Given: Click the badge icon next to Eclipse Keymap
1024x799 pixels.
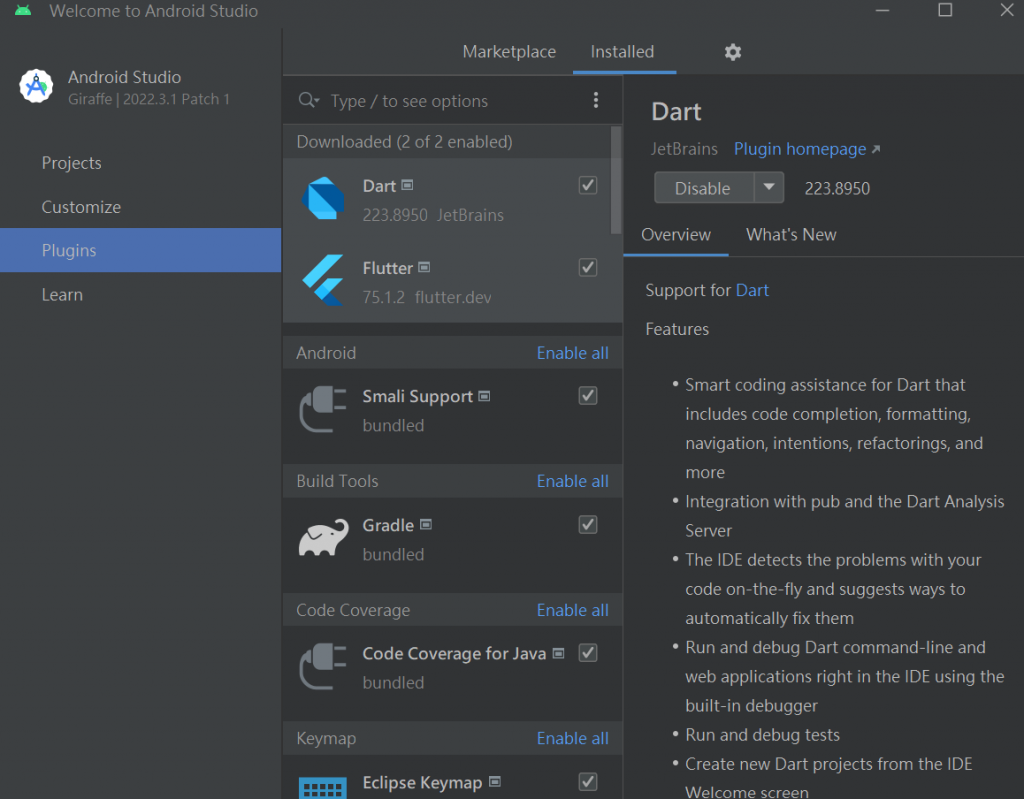Looking at the screenshot, I should 495,781.
